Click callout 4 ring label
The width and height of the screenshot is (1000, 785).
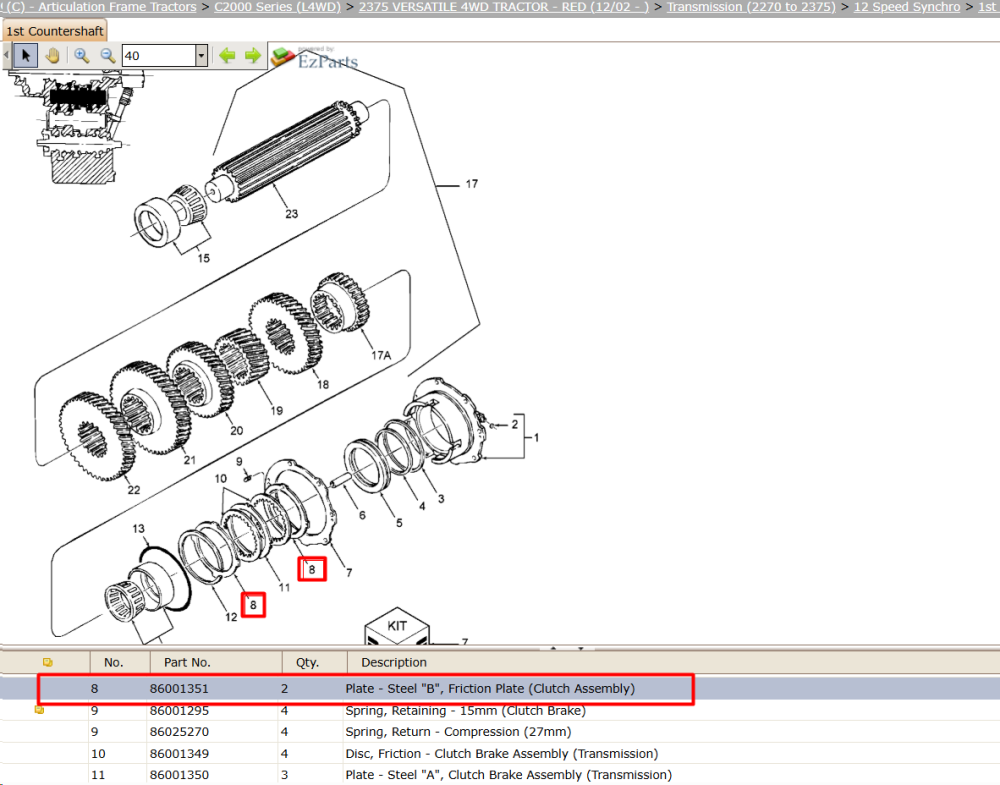pyautogui.click(x=422, y=506)
